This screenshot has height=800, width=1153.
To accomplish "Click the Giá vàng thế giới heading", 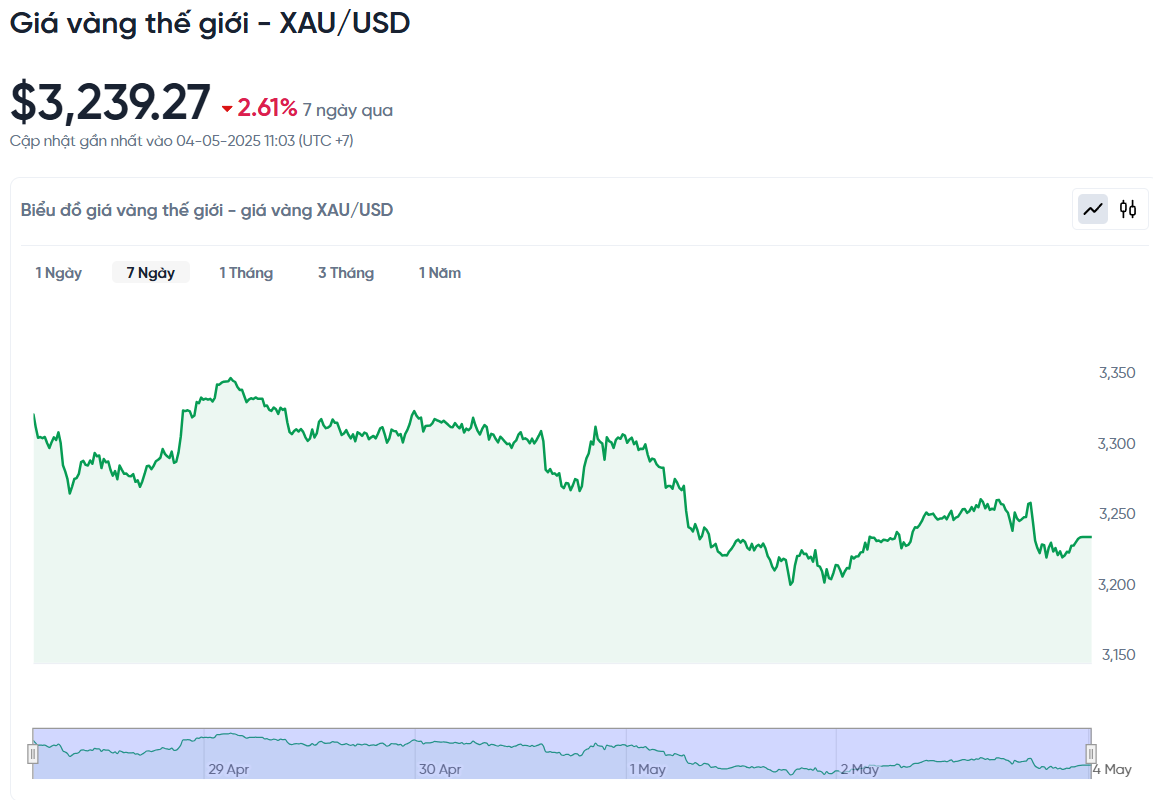I will click(x=210, y=24).
